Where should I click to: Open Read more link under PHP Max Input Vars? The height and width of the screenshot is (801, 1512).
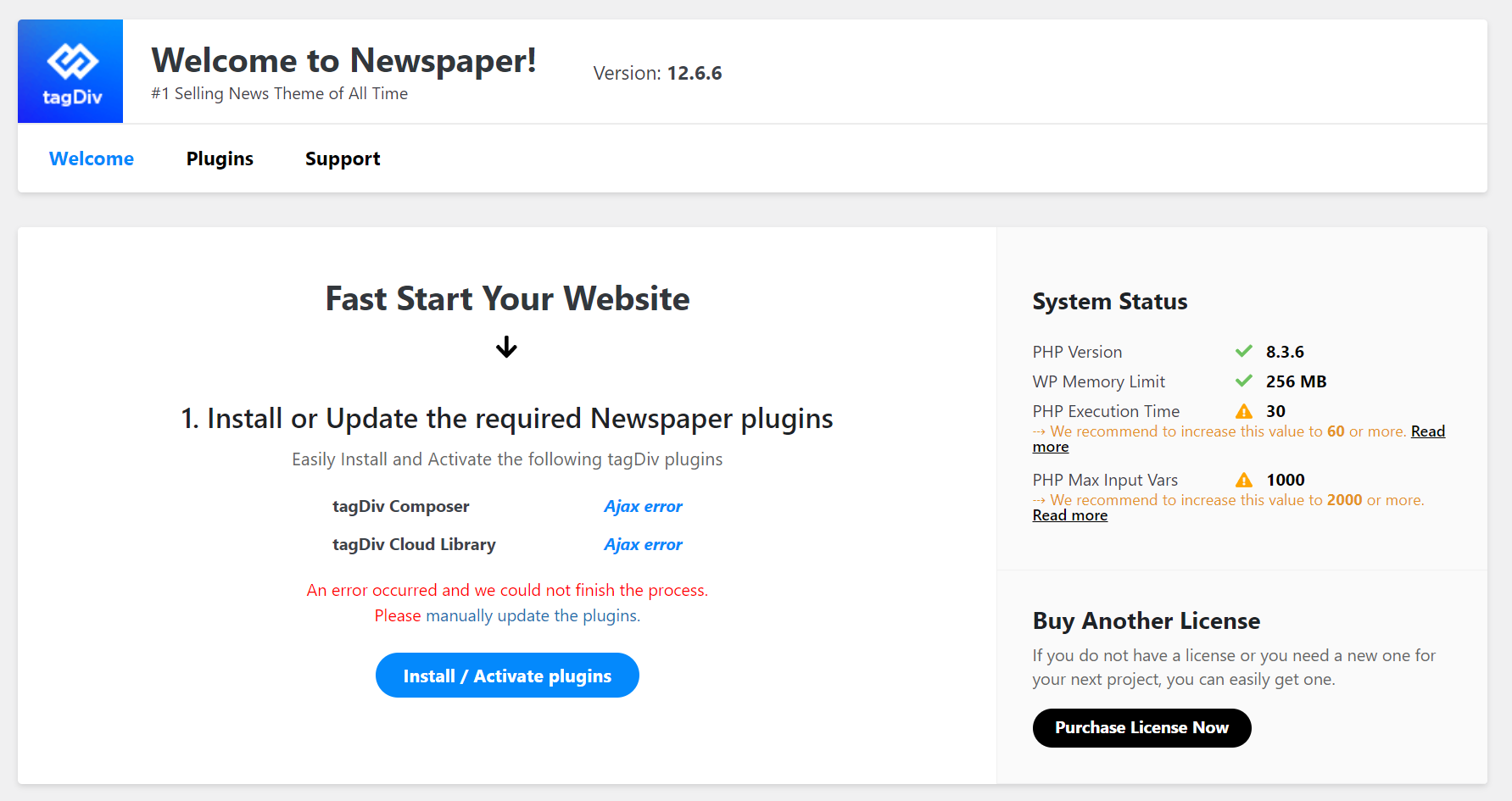click(1070, 515)
